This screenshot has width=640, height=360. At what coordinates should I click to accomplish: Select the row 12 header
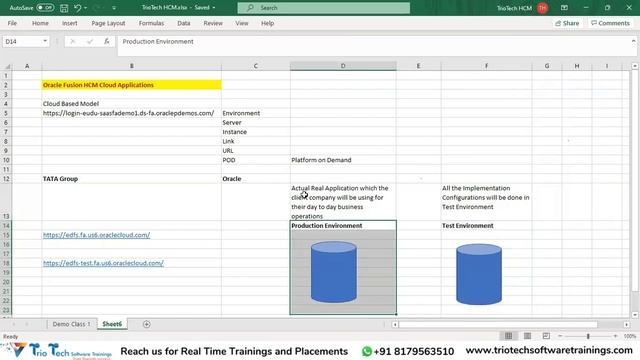tap(6, 179)
